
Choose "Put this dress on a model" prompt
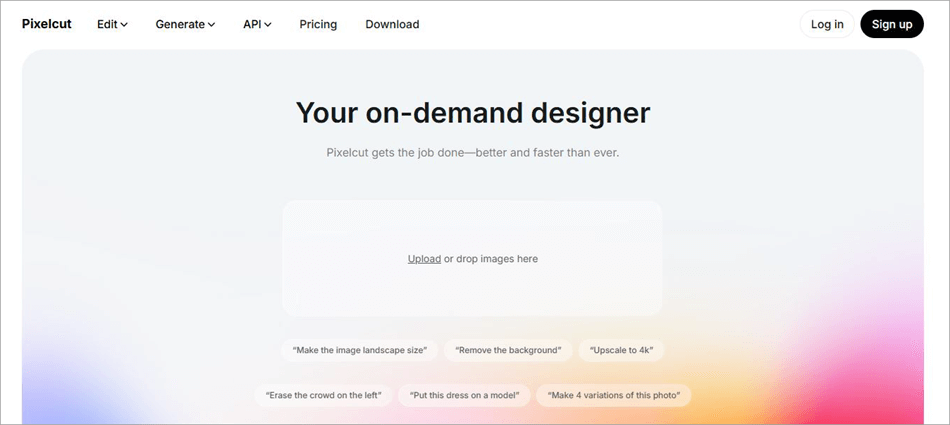coord(464,395)
